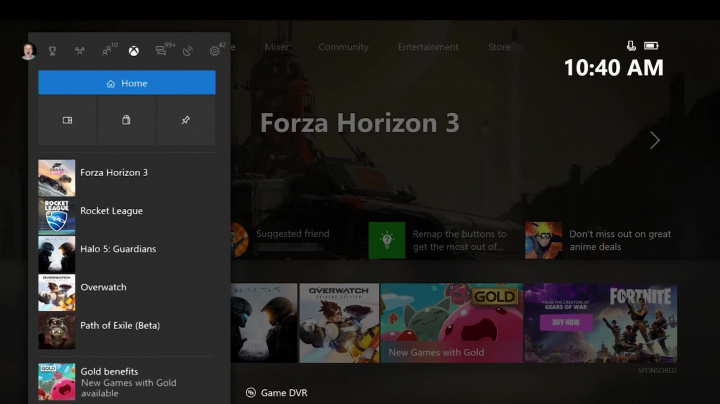Open Game DVR section

(277, 393)
